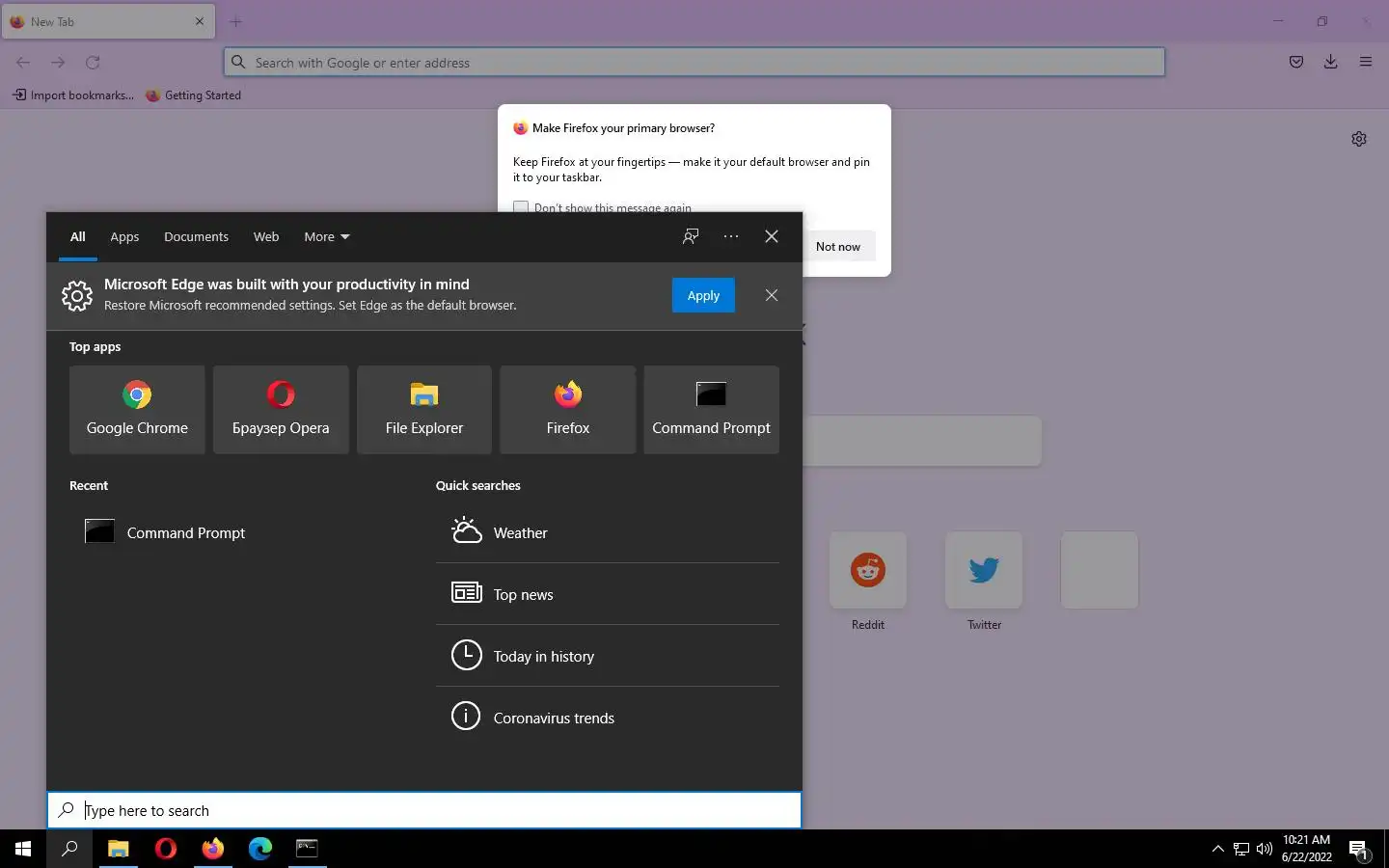Click the feedback icon in search panel
The height and width of the screenshot is (868, 1389).
[691, 236]
